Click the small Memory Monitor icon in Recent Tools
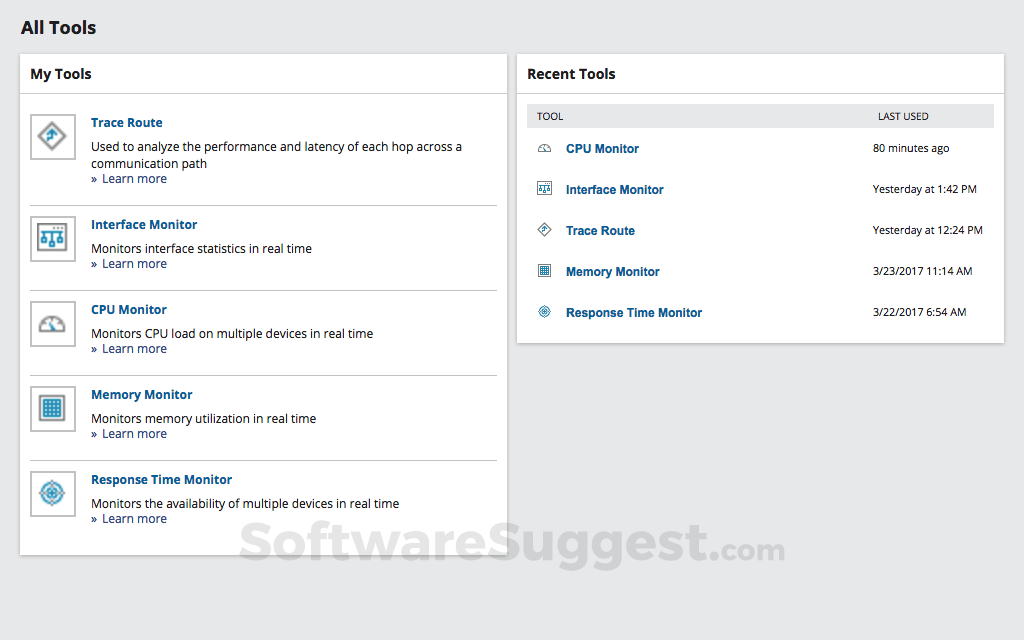Image resolution: width=1024 pixels, height=640 pixels. (x=544, y=271)
